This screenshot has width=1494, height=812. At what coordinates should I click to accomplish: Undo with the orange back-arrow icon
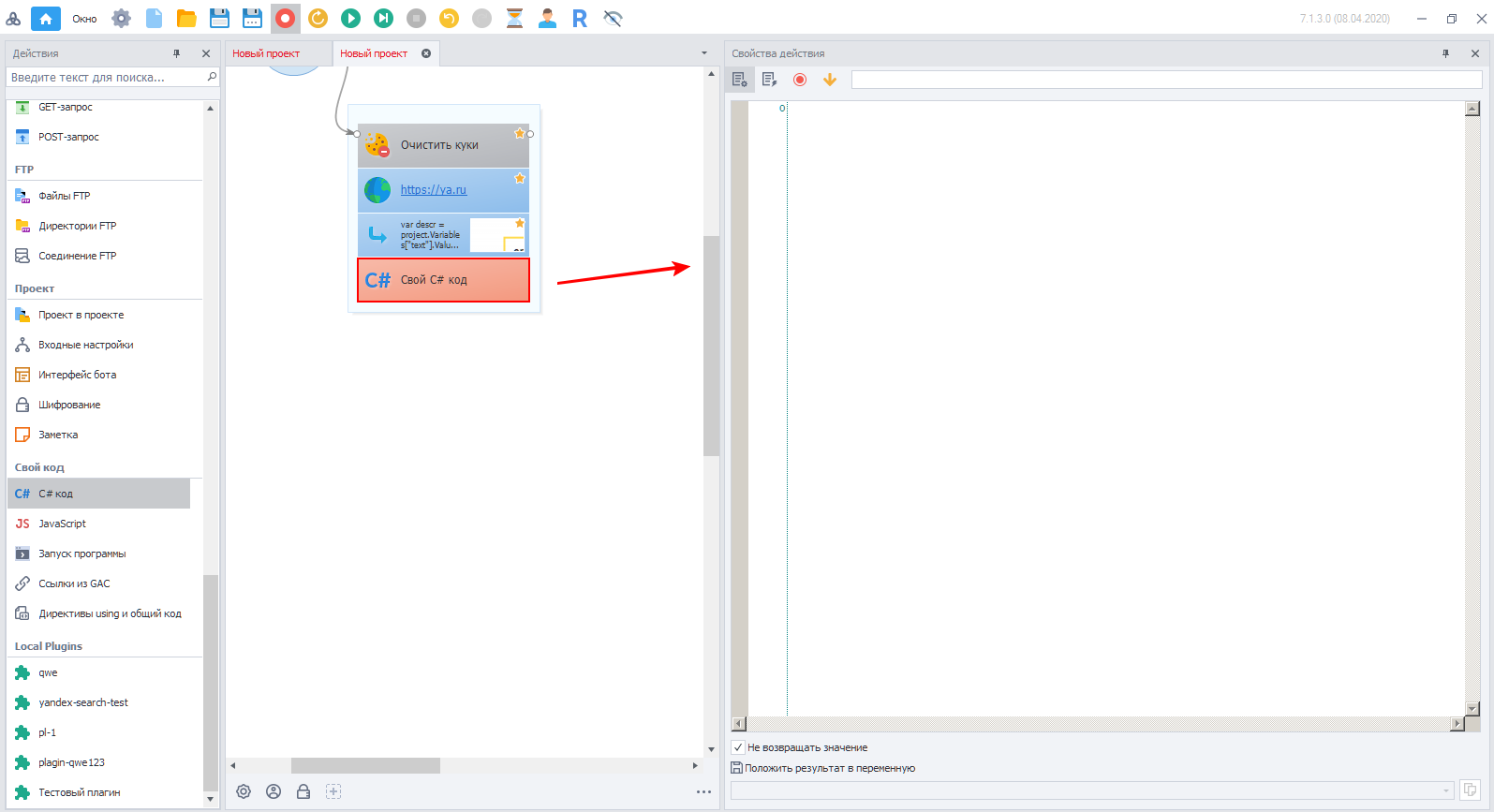click(450, 18)
